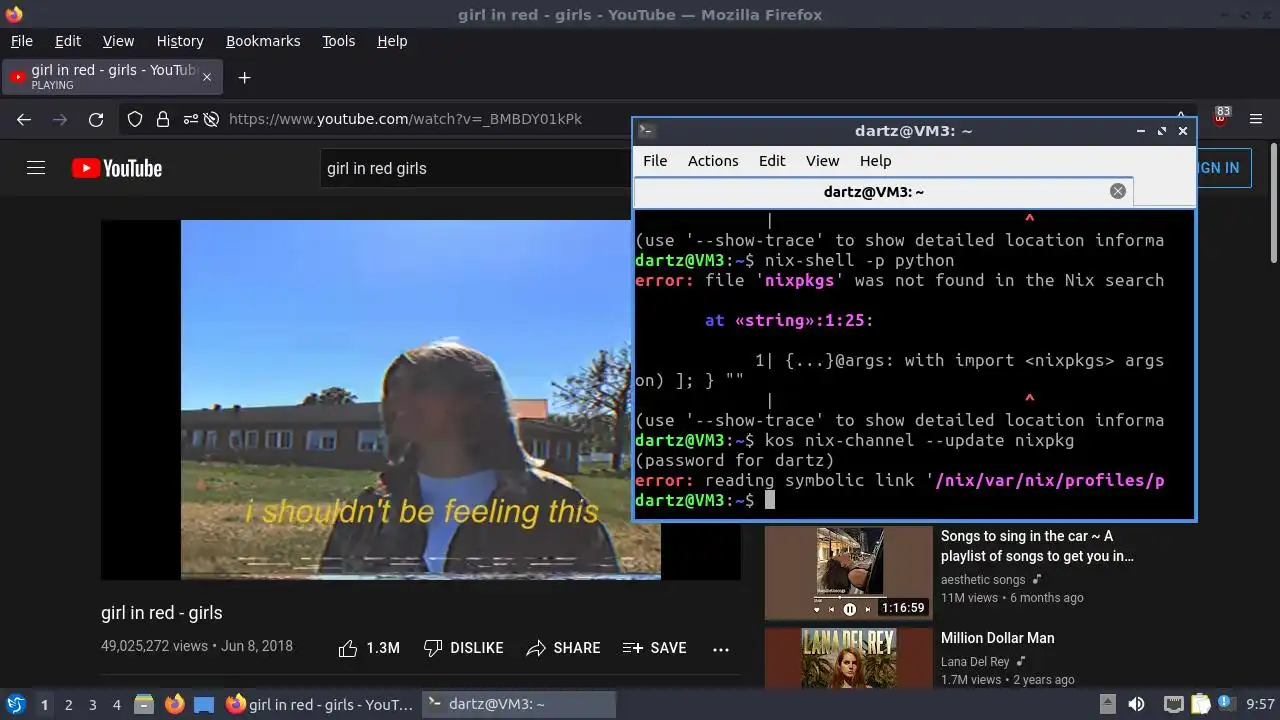Open 'Million Dollar Man' video title

(997, 638)
